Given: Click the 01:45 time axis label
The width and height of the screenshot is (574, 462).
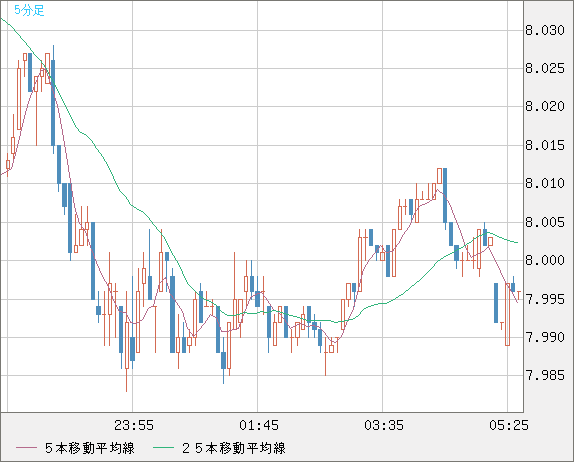Looking at the screenshot, I should pyautogui.click(x=259, y=425).
